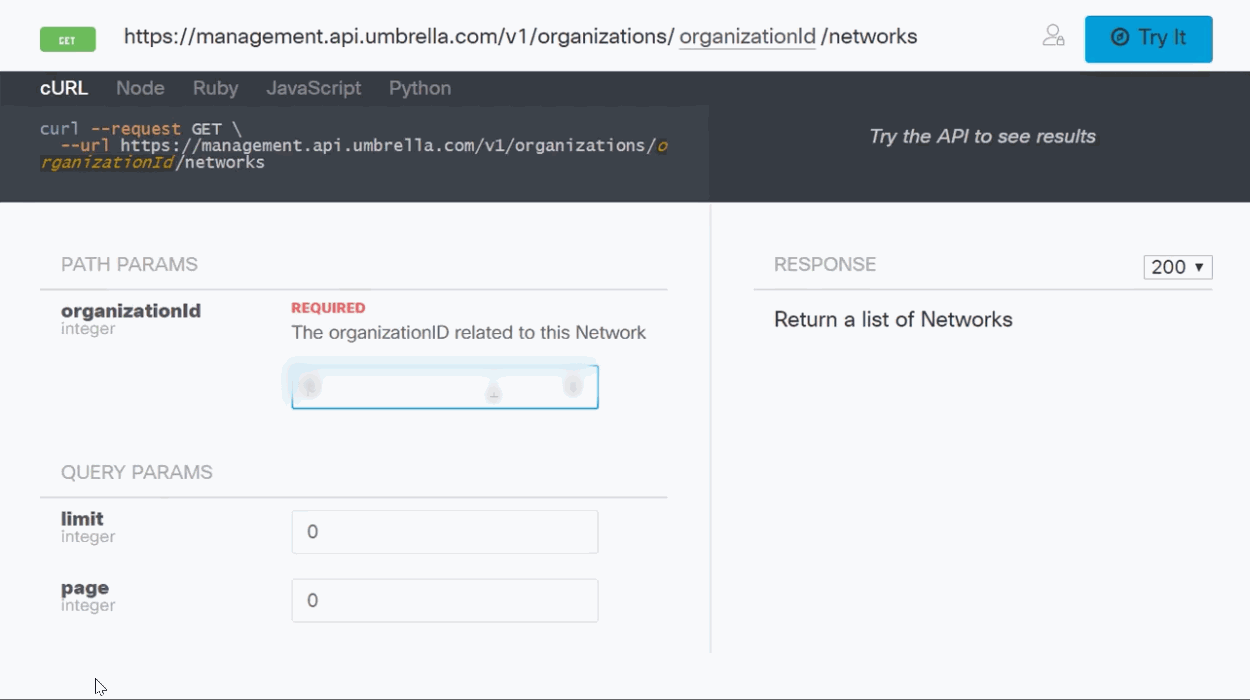Viewport: 1250px width, 700px height.
Task: Click the 'Try the API to see results' panel
Action: (x=982, y=137)
